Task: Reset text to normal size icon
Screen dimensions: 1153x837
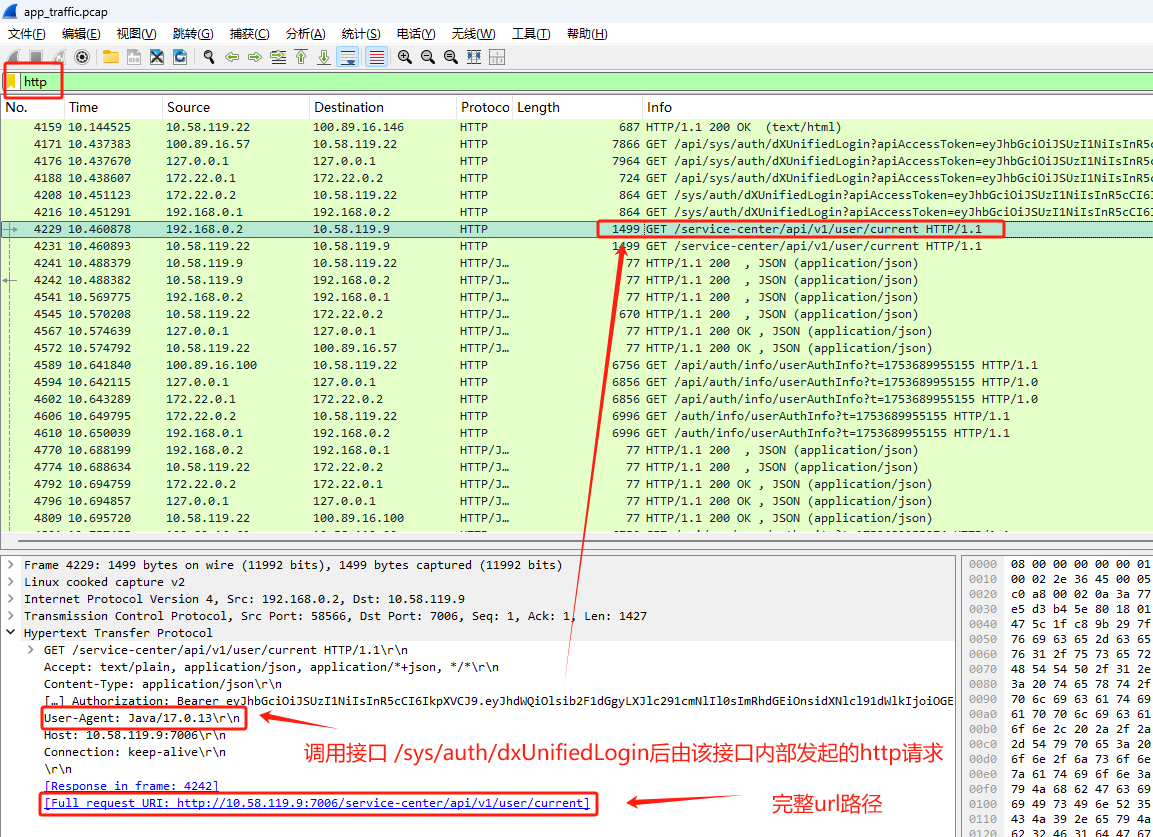Action: pos(451,57)
